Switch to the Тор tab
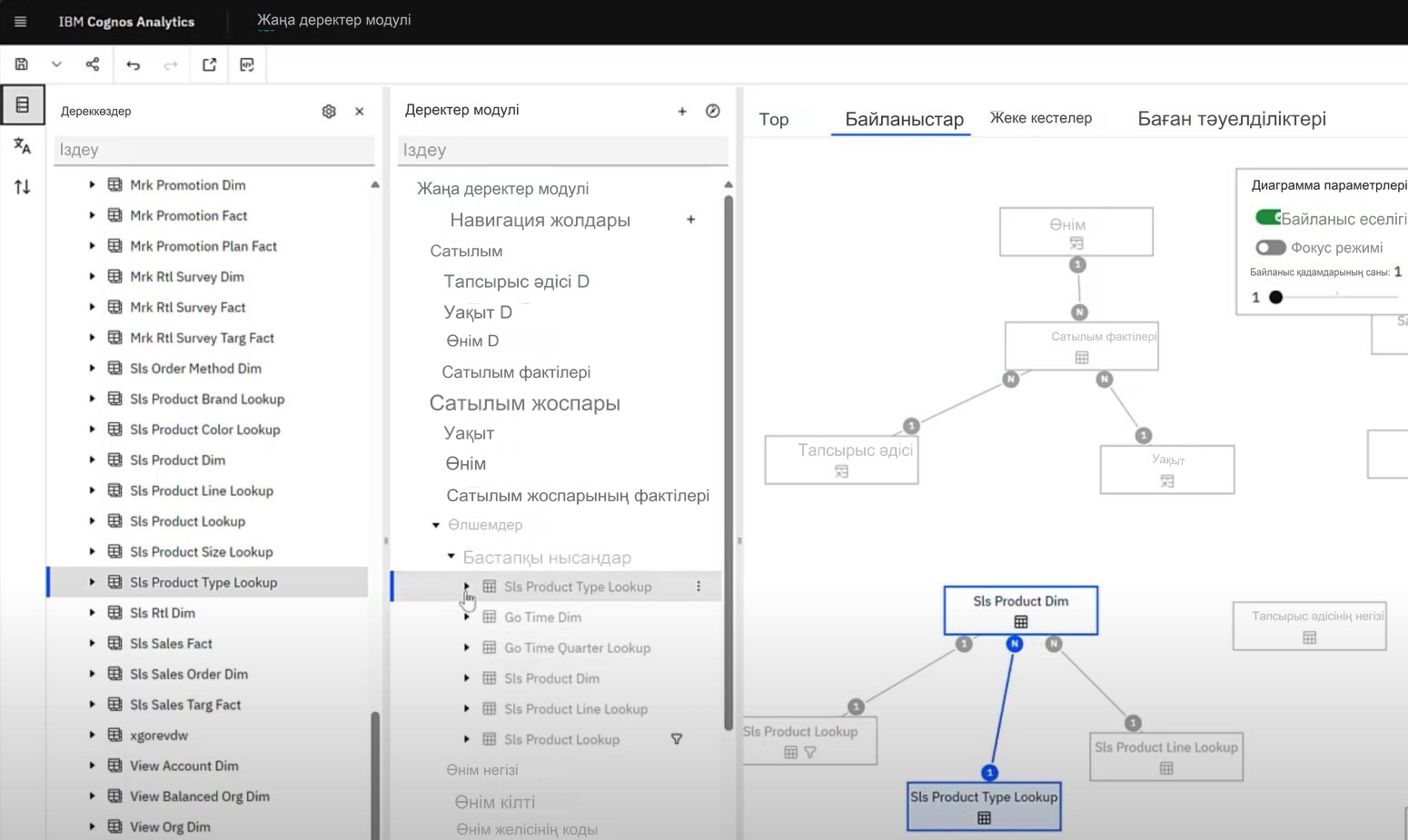Viewport: 1408px width, 840px height. coord(774,119)
